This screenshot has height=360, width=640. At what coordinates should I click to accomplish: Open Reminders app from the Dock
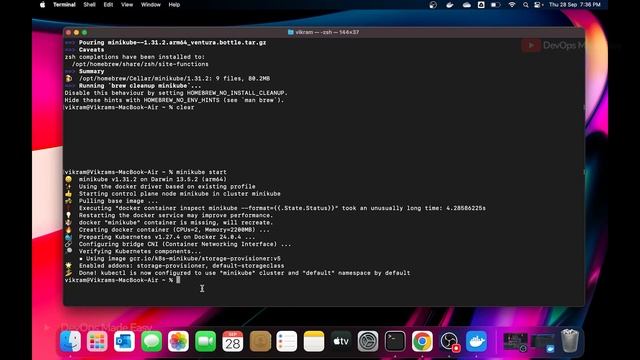pos(287,341)
